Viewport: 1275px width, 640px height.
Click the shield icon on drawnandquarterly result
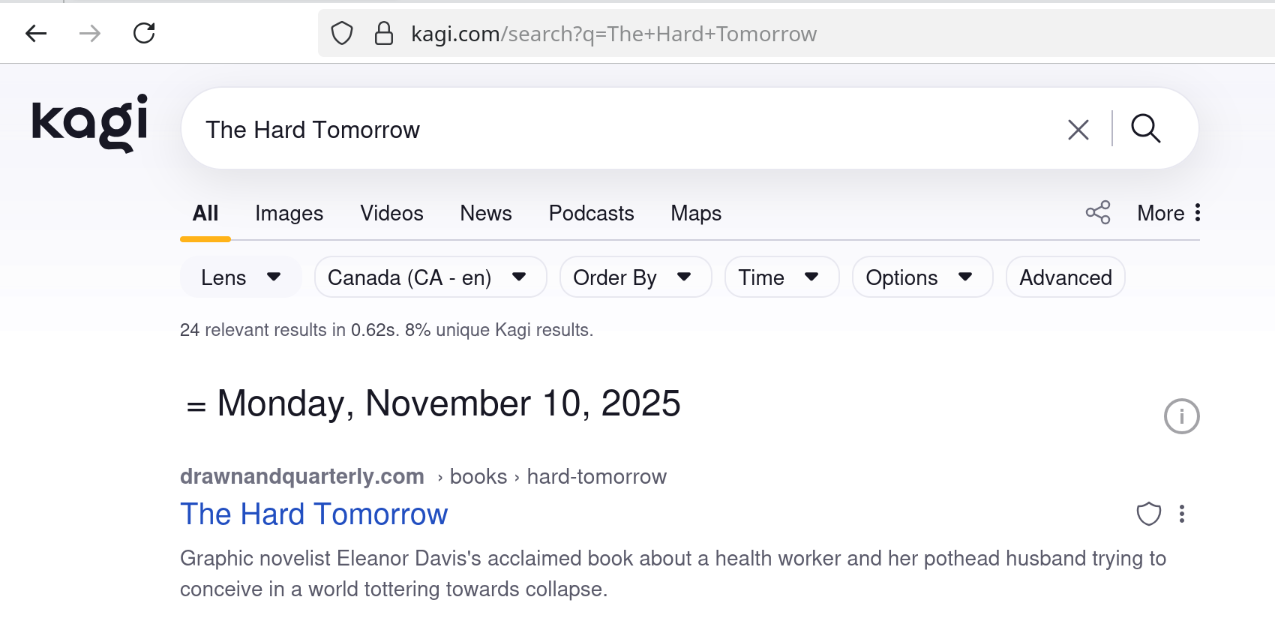tap(1149, 514)
